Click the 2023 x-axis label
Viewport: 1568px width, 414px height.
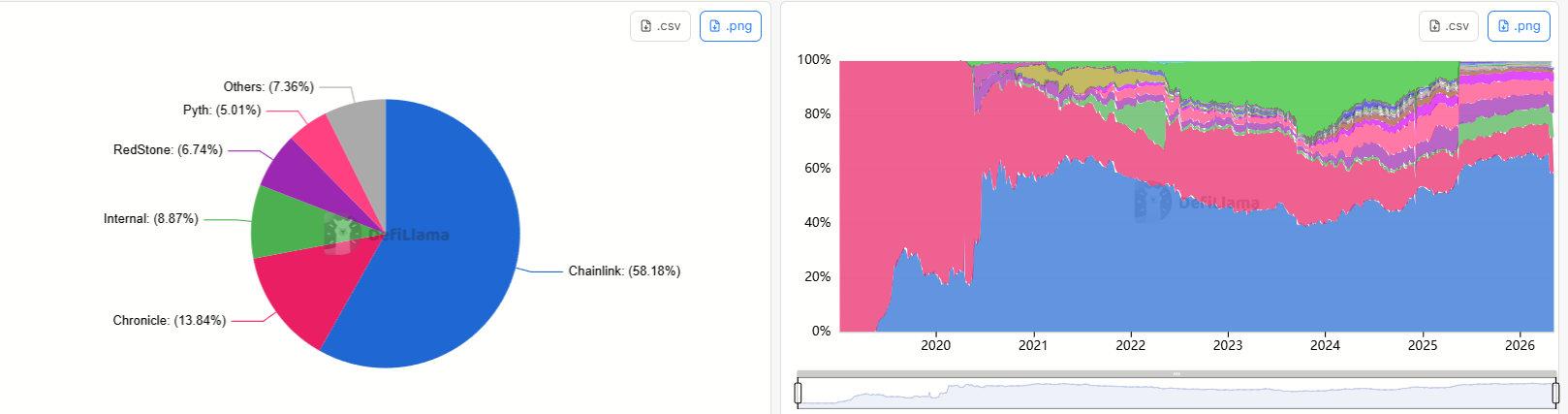1228,345
